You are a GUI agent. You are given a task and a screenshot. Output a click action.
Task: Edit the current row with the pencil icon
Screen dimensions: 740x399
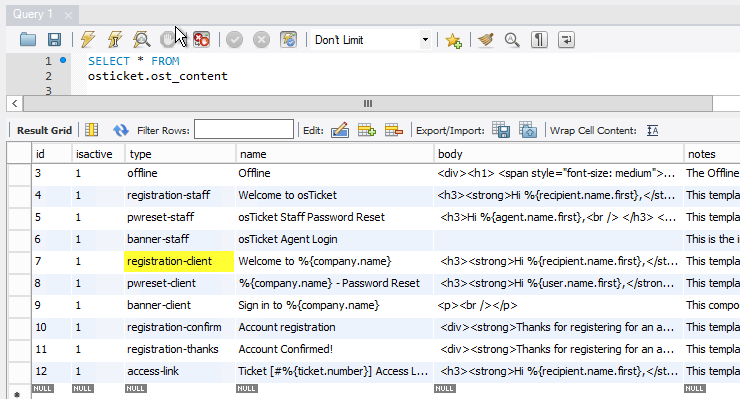340,130
